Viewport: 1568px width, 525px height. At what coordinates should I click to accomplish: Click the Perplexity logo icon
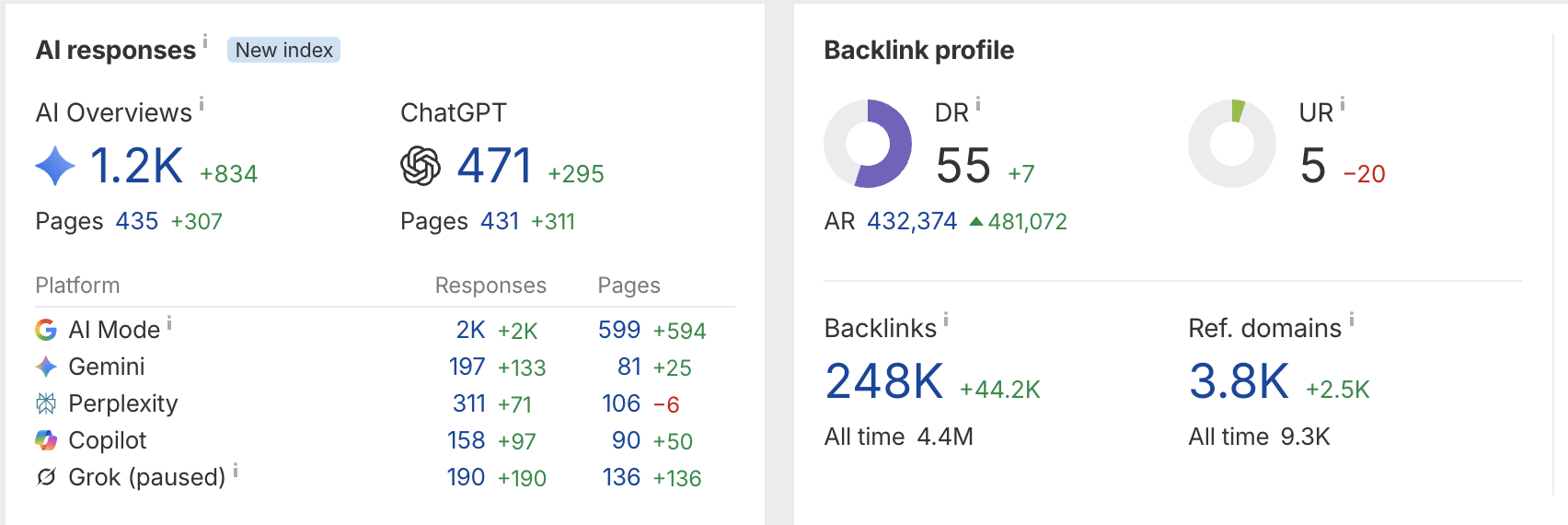tap(46, 403)
